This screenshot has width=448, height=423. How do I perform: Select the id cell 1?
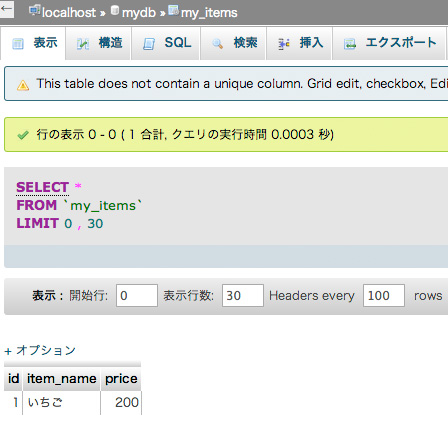click(13, 403)
